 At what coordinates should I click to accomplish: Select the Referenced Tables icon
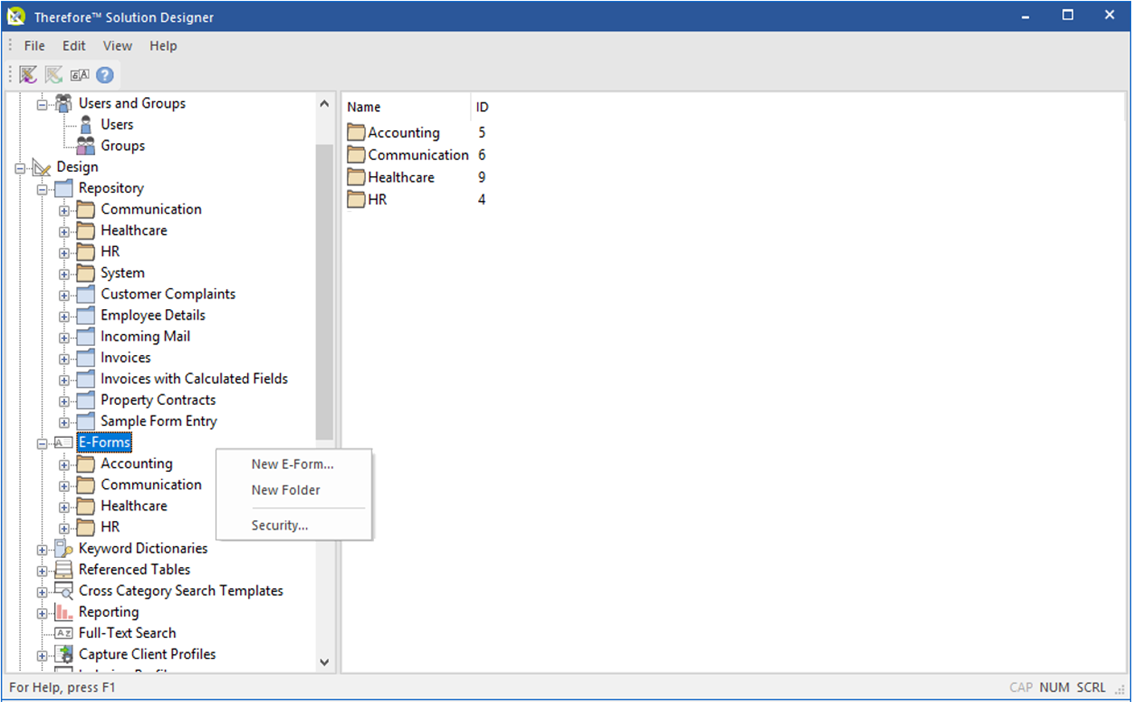pyautogui.click(x=62, y=569)
